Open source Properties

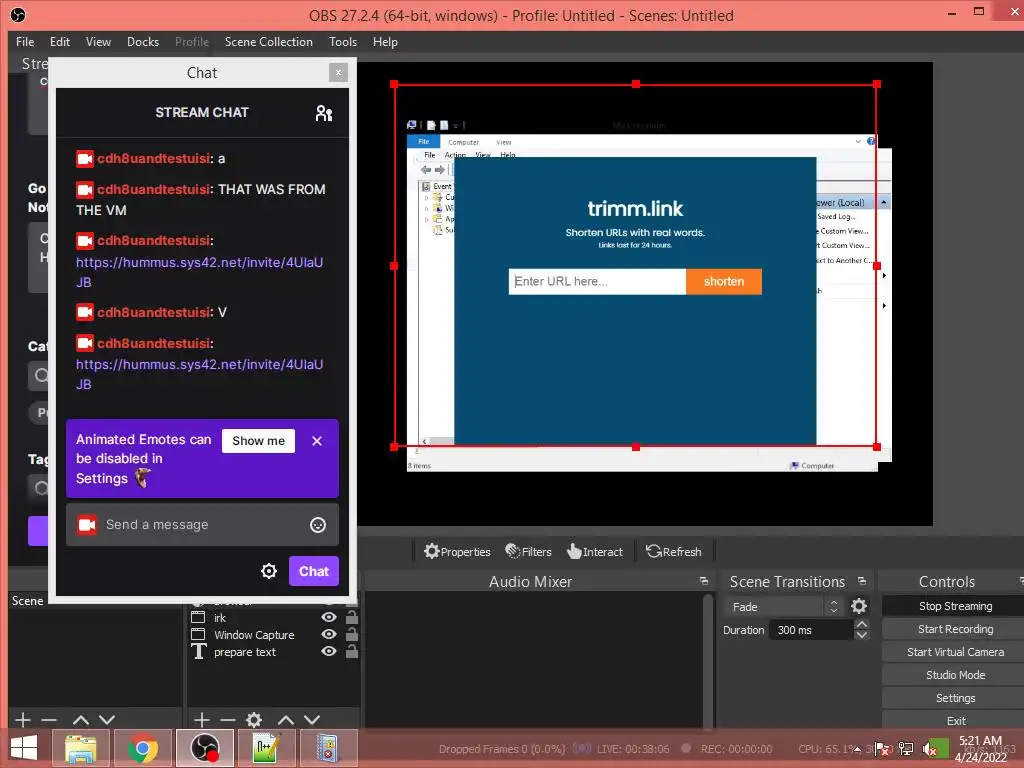(x=456, y=552)
